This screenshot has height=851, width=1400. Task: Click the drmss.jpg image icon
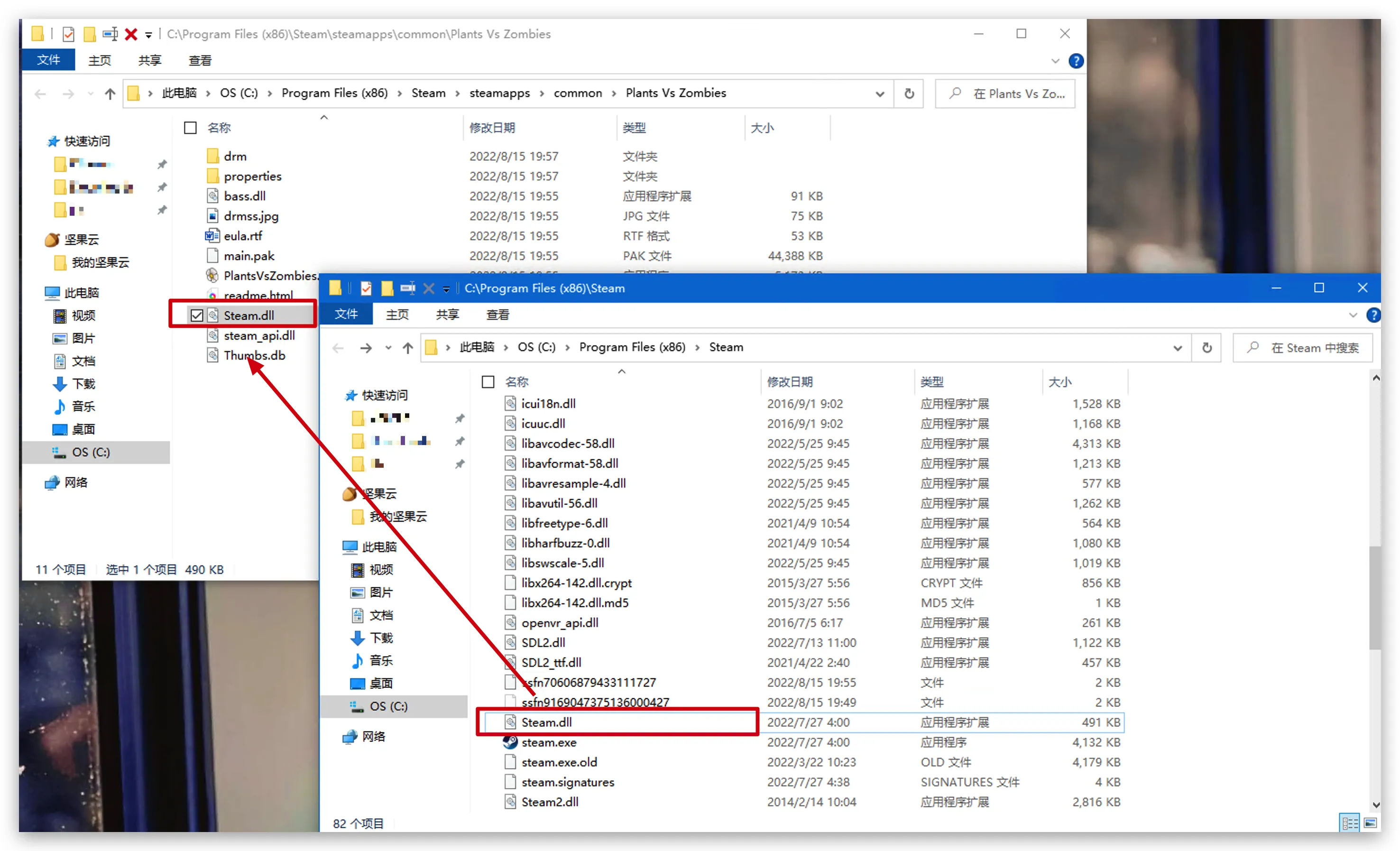pyautogui.click(x=212, y=215)
